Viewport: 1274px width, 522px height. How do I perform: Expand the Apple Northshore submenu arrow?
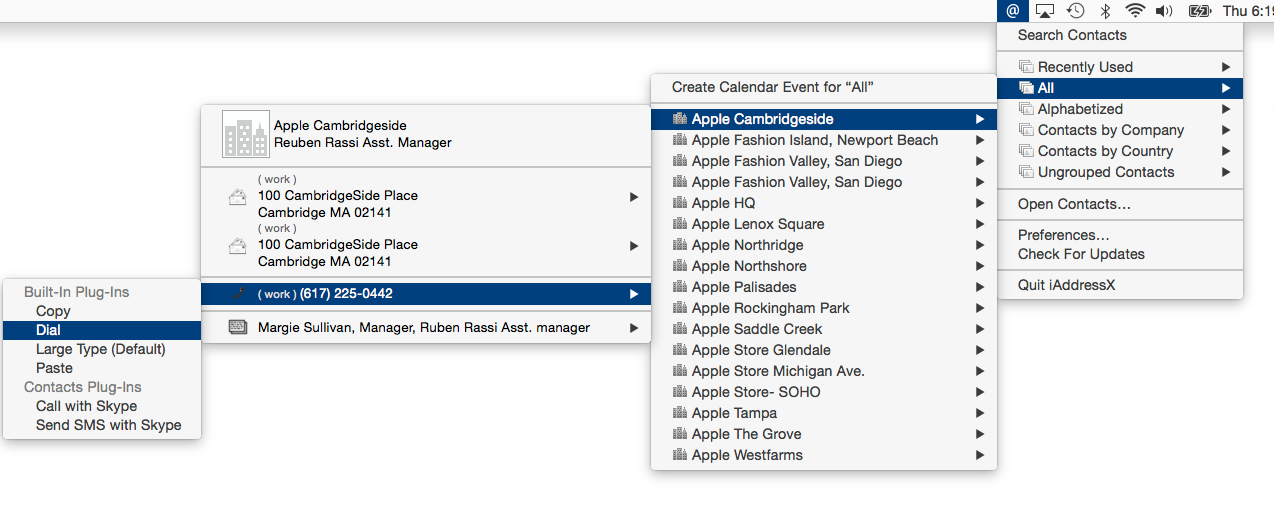980,266
